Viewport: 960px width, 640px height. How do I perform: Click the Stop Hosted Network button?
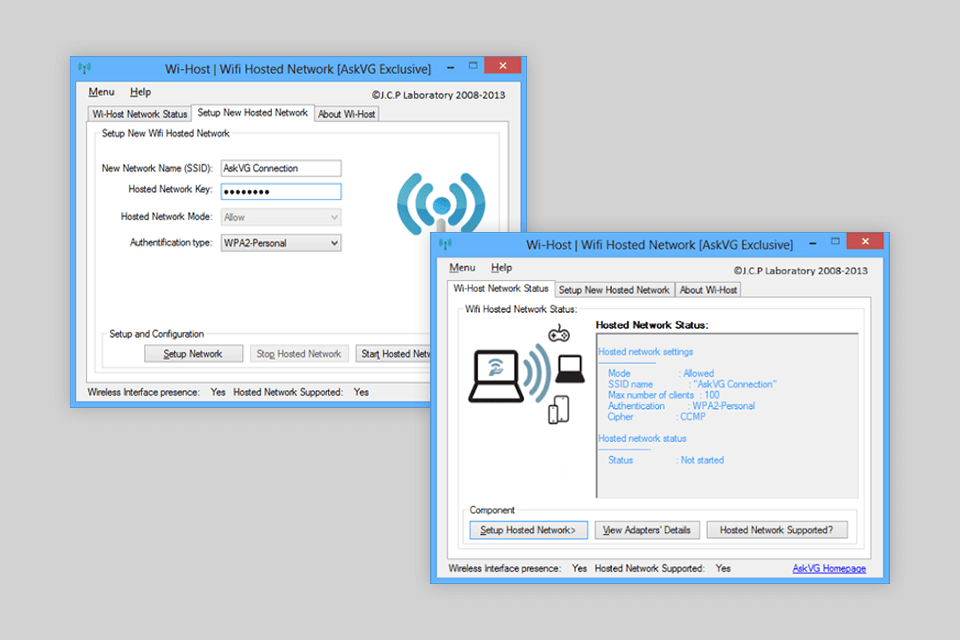[x=299, y=354]
